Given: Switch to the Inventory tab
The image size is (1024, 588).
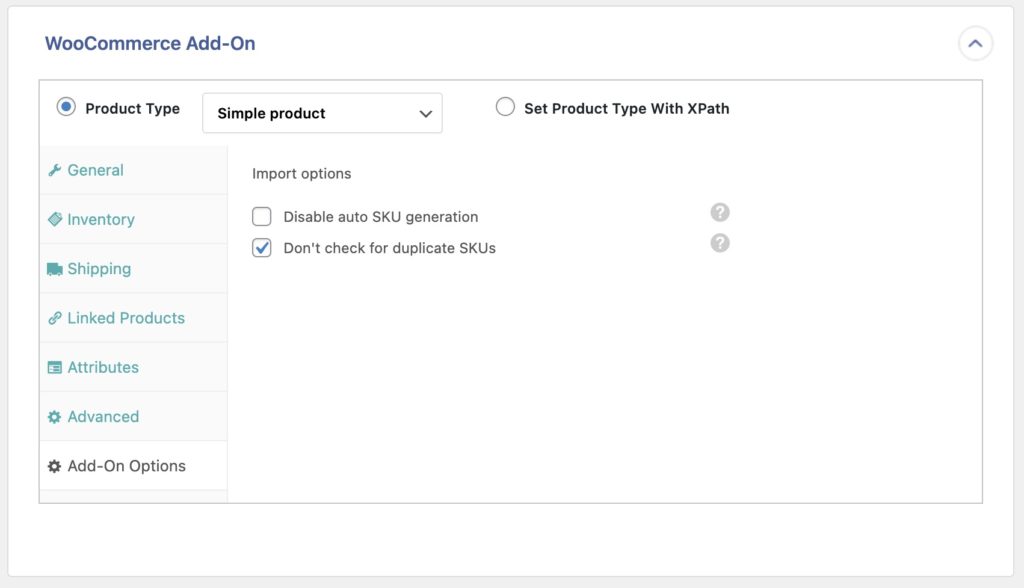Looking at the screenshot, I should [100, 219].
